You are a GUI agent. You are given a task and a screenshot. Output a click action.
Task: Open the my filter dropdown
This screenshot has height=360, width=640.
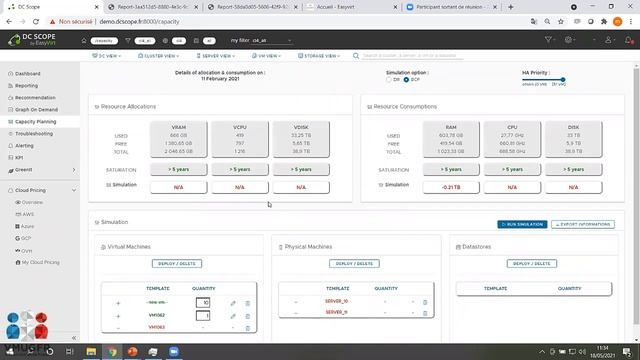pos(272,40)
